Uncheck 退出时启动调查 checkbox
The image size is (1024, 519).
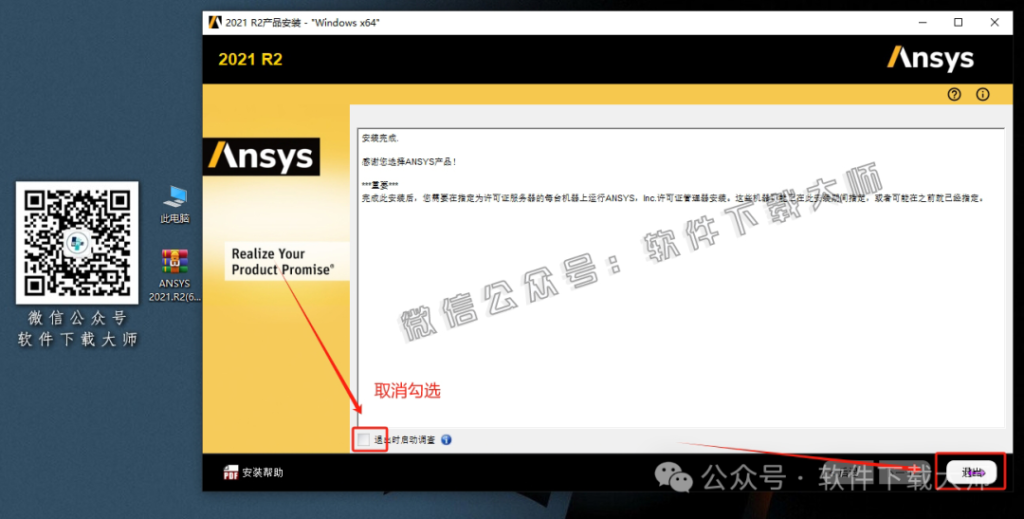363,440
